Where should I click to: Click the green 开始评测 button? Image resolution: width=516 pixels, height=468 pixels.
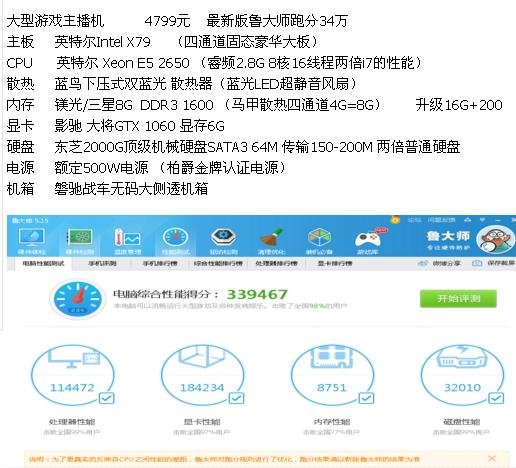(x=458, y=299)
